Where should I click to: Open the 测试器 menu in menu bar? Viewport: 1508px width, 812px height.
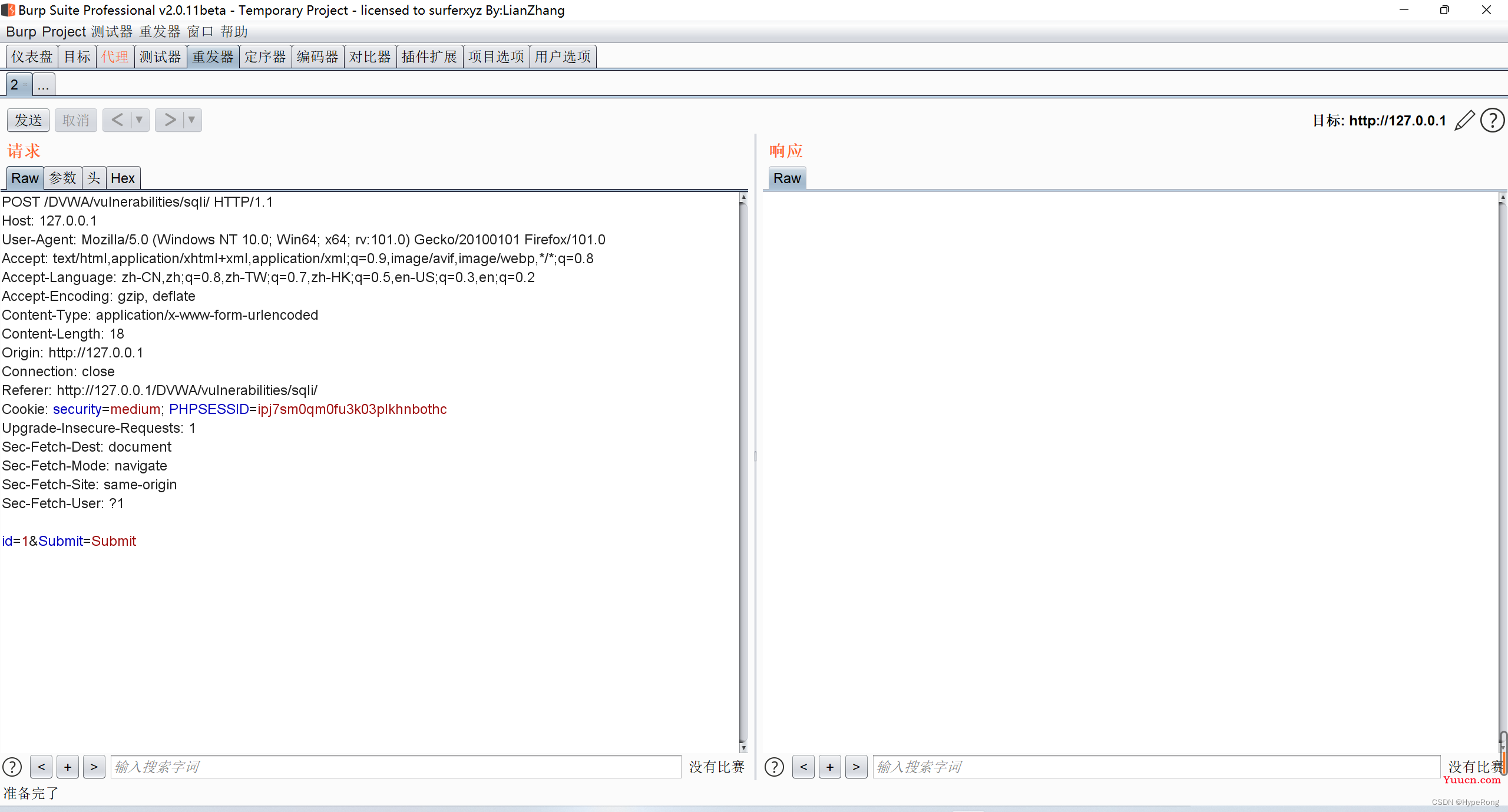(112, 32)
